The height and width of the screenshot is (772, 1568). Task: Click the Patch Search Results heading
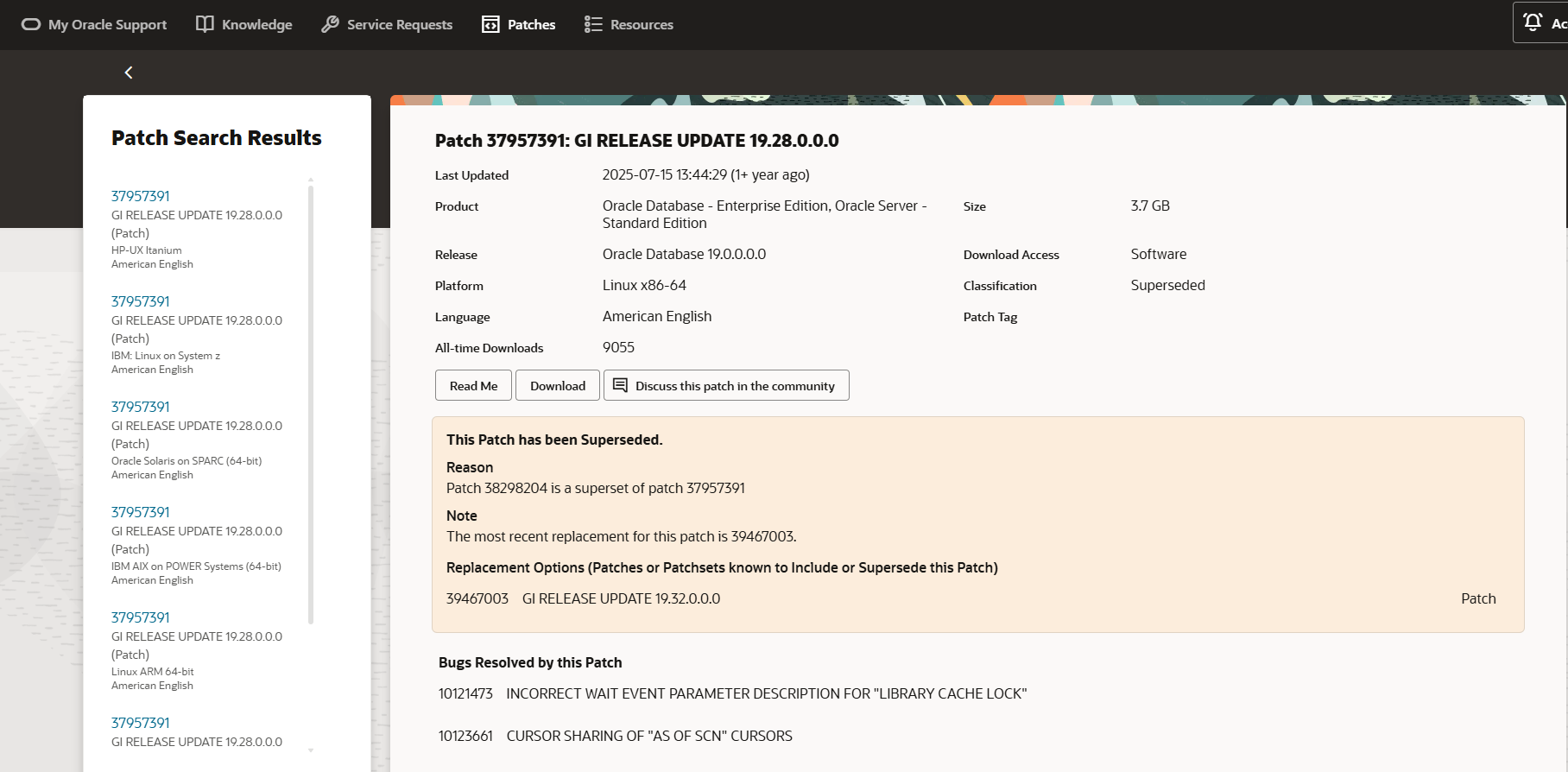(x=217, y=138)
